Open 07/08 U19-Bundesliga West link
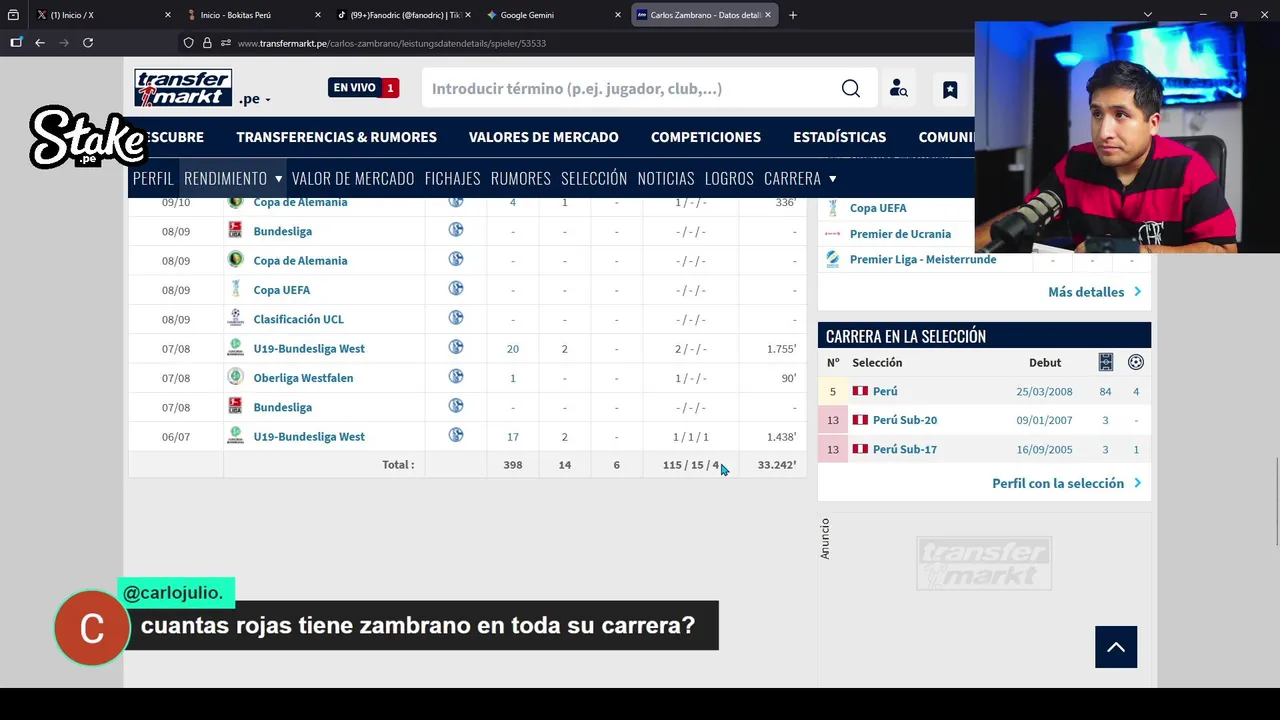The width and height of the screenshot is (1280, 720). click(x=309, y=348)
